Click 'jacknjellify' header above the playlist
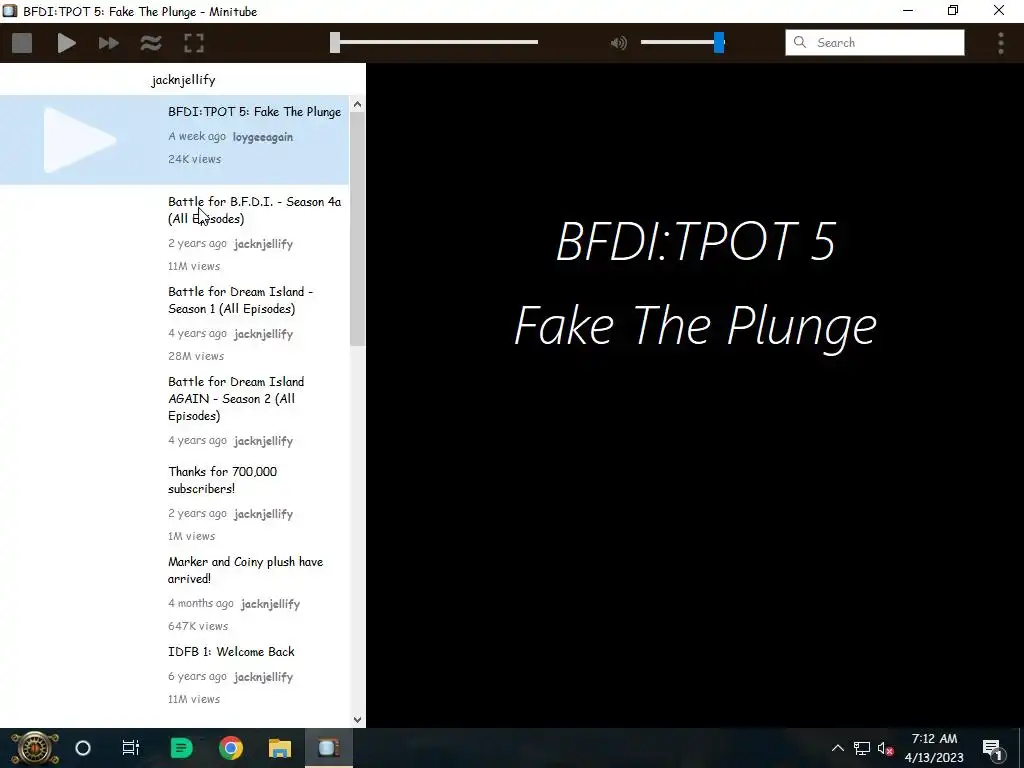 point(183,80)
